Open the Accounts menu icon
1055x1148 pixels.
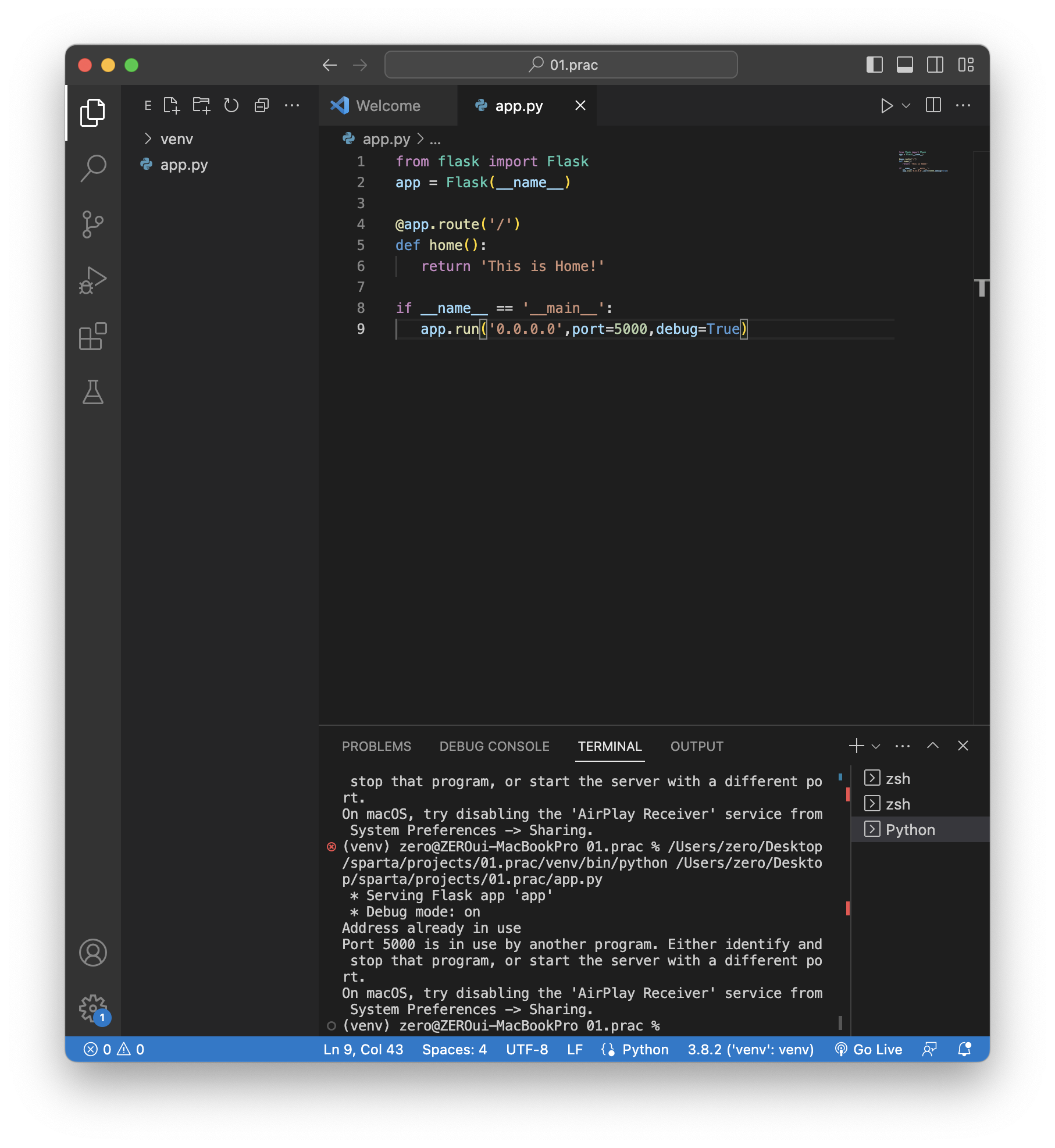coord(92,953)
